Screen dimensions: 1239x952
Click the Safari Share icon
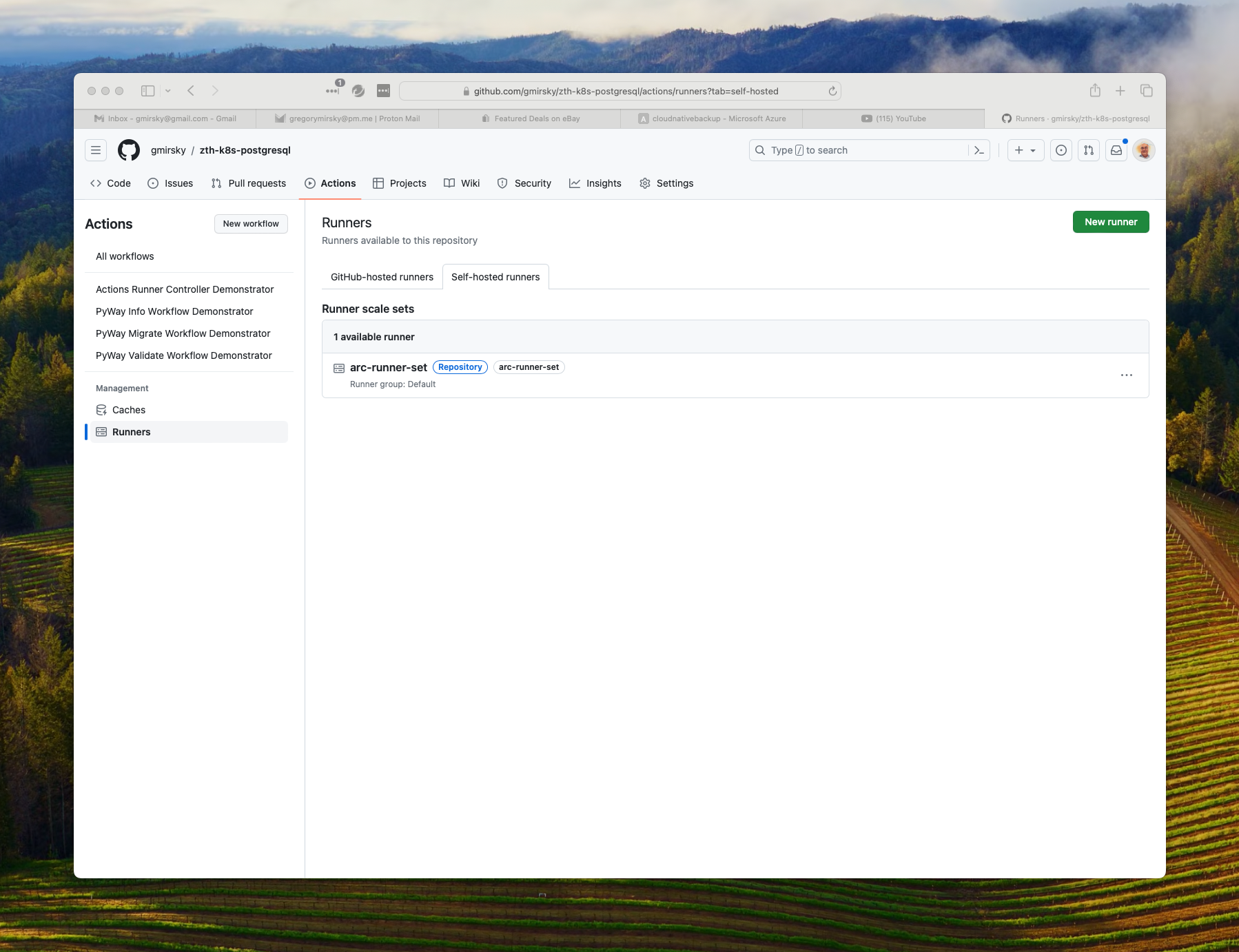1095,90
